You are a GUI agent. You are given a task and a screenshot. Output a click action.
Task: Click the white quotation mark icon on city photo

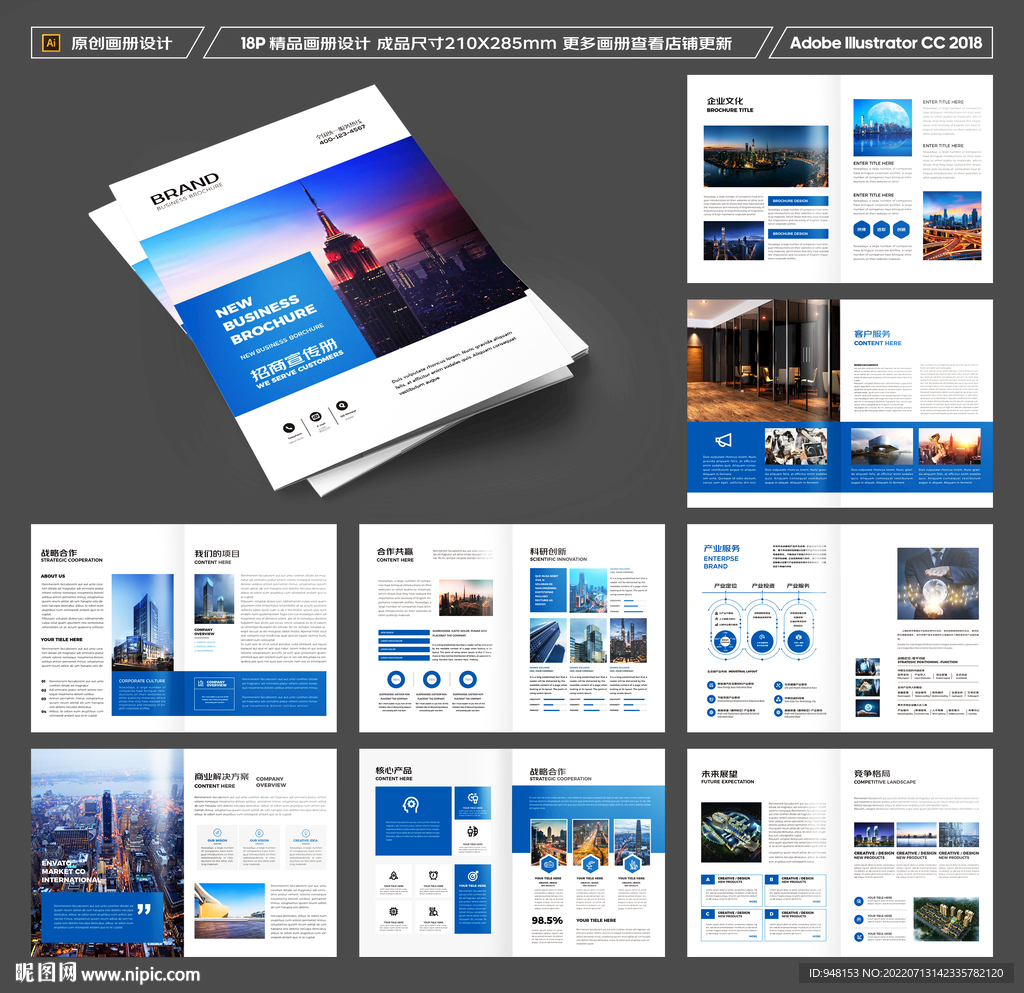pyautogui.click(x=144, y=909)
